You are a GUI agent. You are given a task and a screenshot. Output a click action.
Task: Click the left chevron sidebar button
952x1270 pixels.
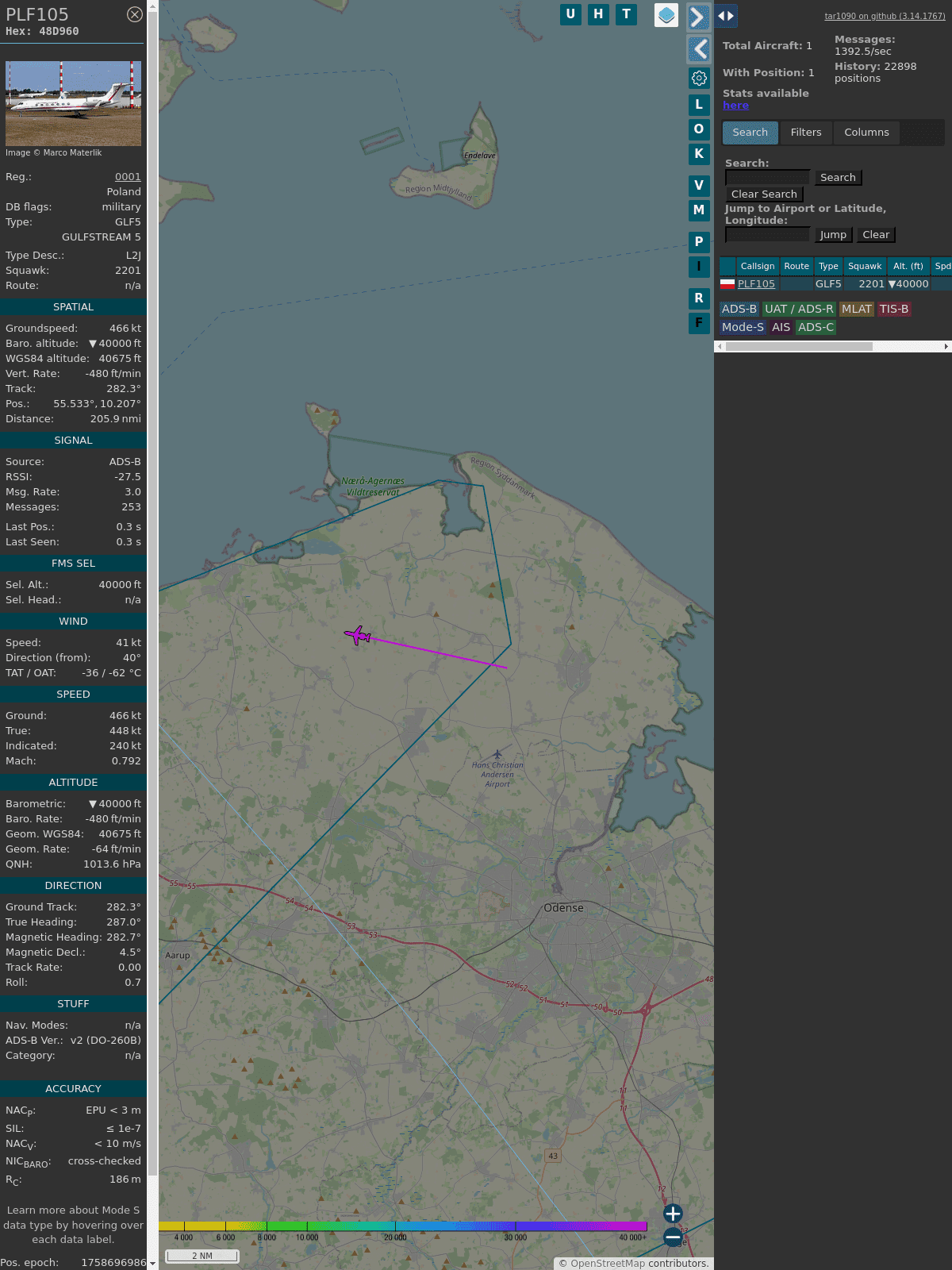click(x=698, y=49)
